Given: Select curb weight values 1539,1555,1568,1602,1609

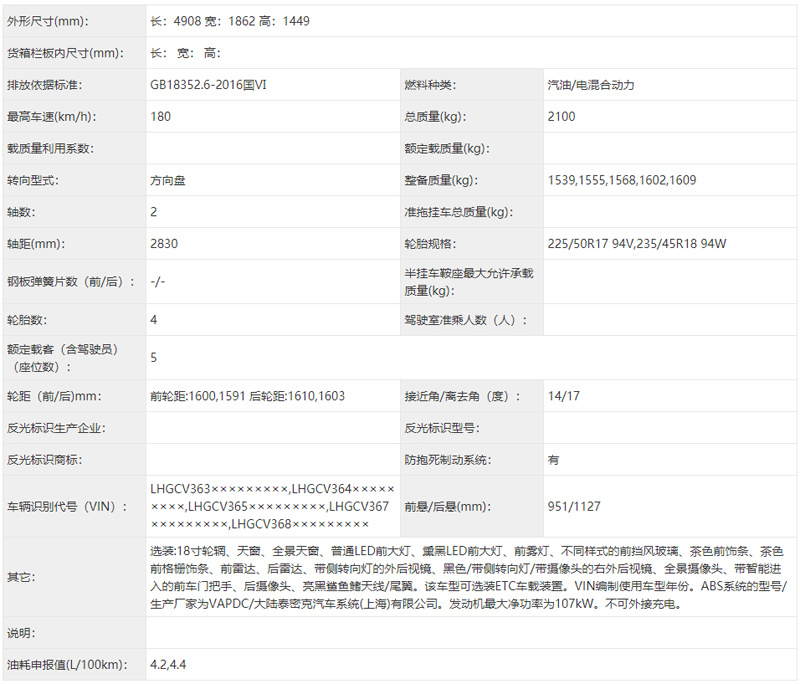Looking at the screenshot, I should pyautogui.click(x=621, y=180).
